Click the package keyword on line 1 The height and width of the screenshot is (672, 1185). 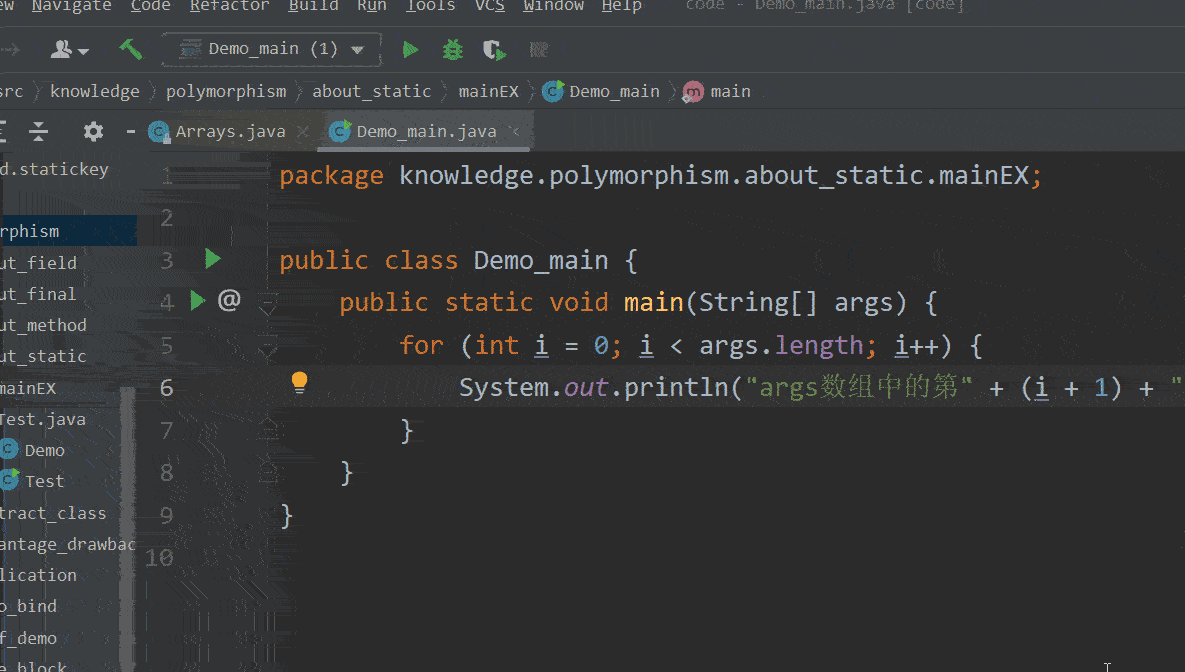(331, 176)
